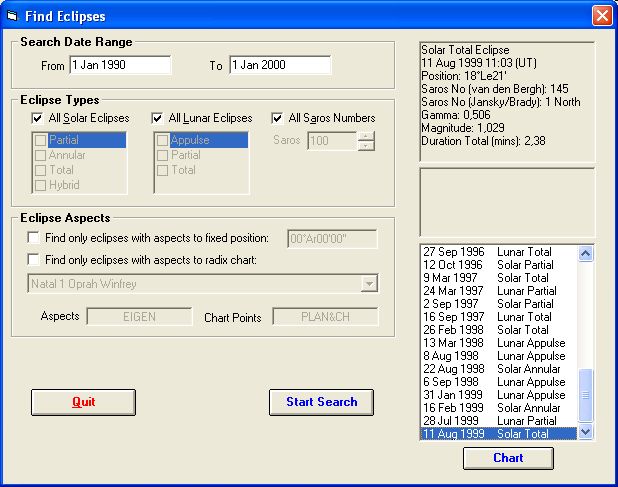Close the Find Eclipses window
The image size is (618, 487).
click(x=601, y=16)
